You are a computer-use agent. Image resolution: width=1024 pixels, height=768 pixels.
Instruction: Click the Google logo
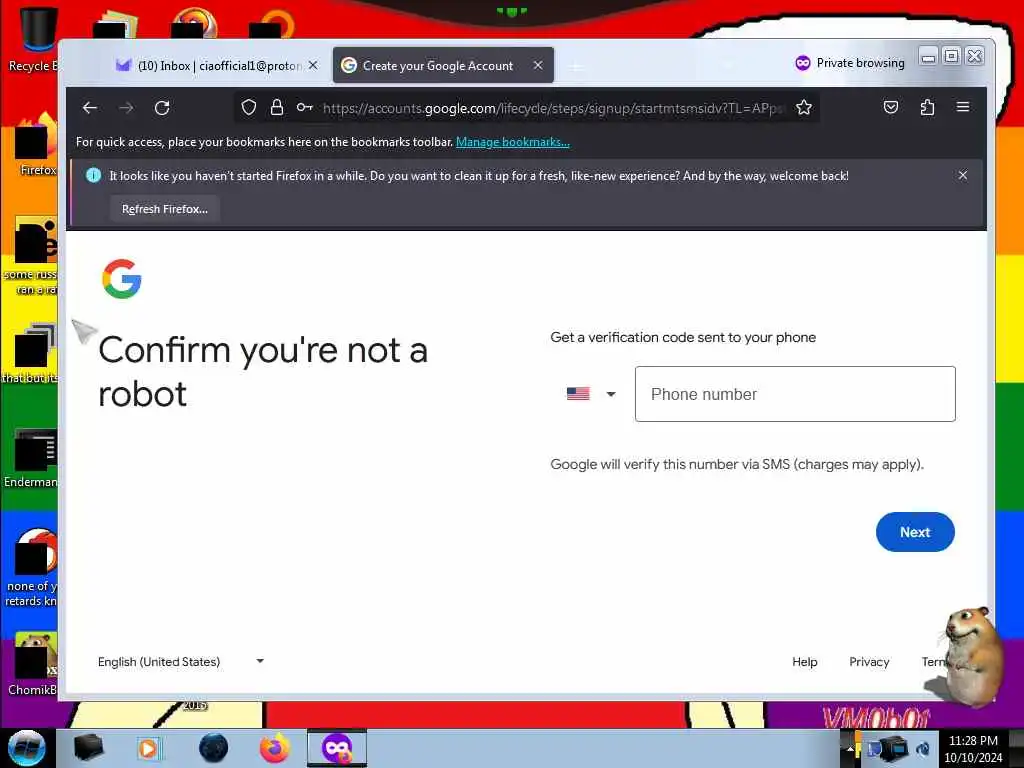coord(121,279)
